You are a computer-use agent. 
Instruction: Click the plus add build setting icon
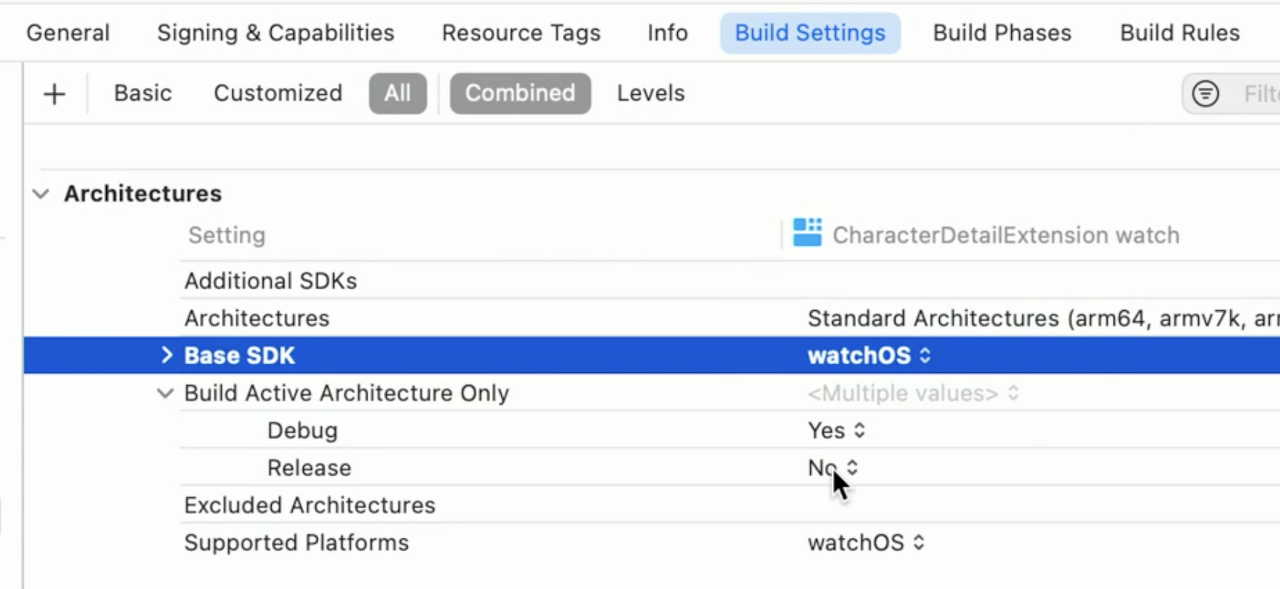[54, 94]
